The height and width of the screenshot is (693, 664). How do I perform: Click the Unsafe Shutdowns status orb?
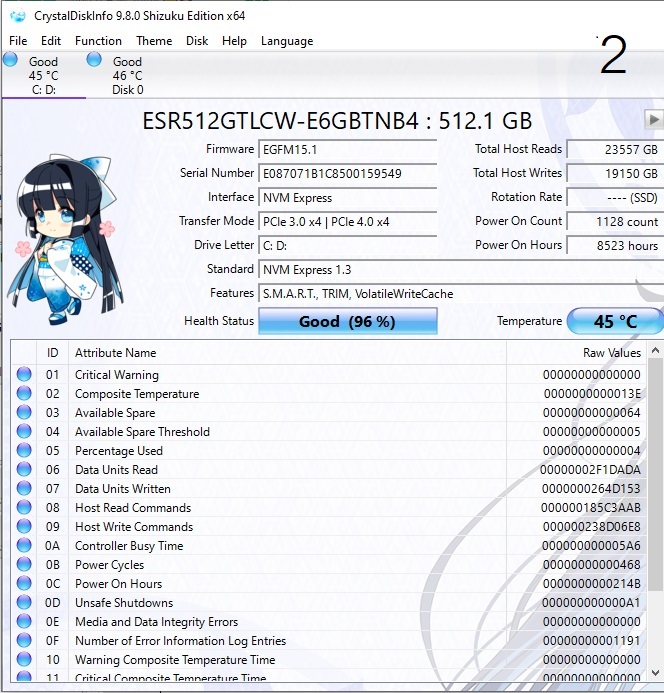(24, 603)
